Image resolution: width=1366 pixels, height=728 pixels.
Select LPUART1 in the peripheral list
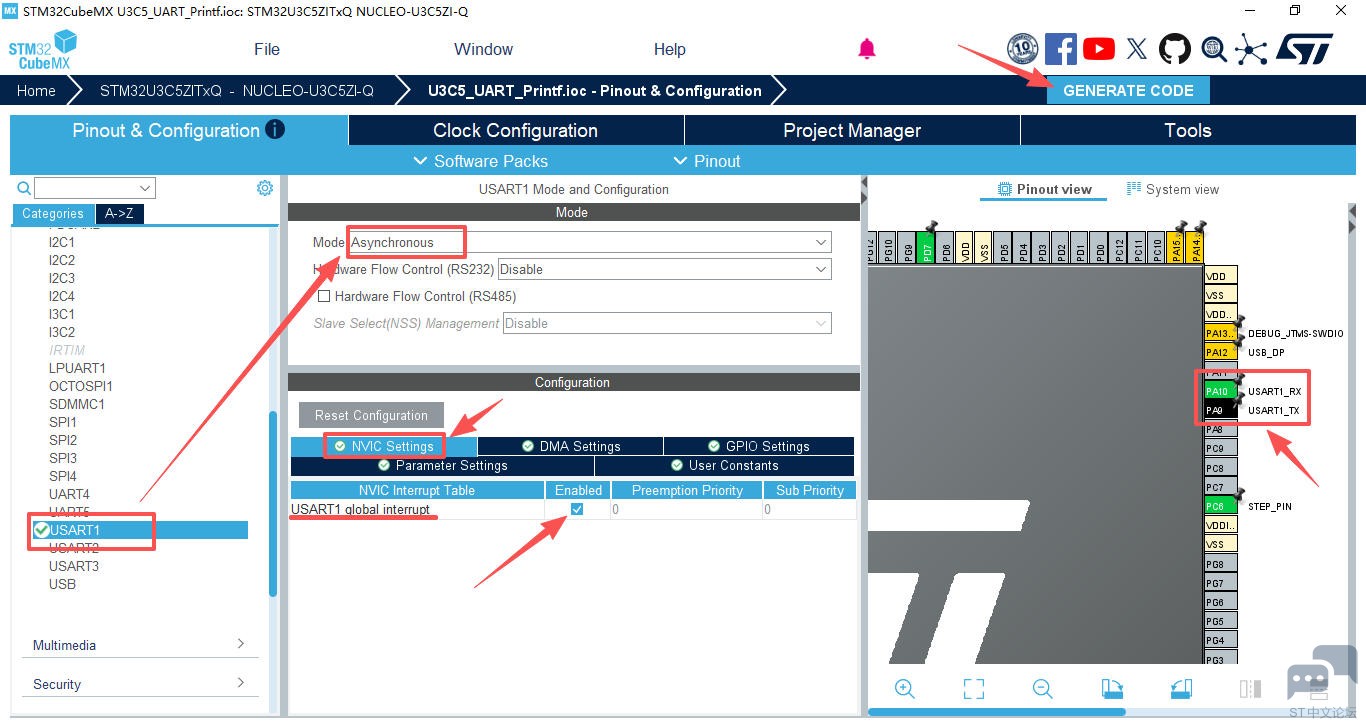tap(77, 368)
